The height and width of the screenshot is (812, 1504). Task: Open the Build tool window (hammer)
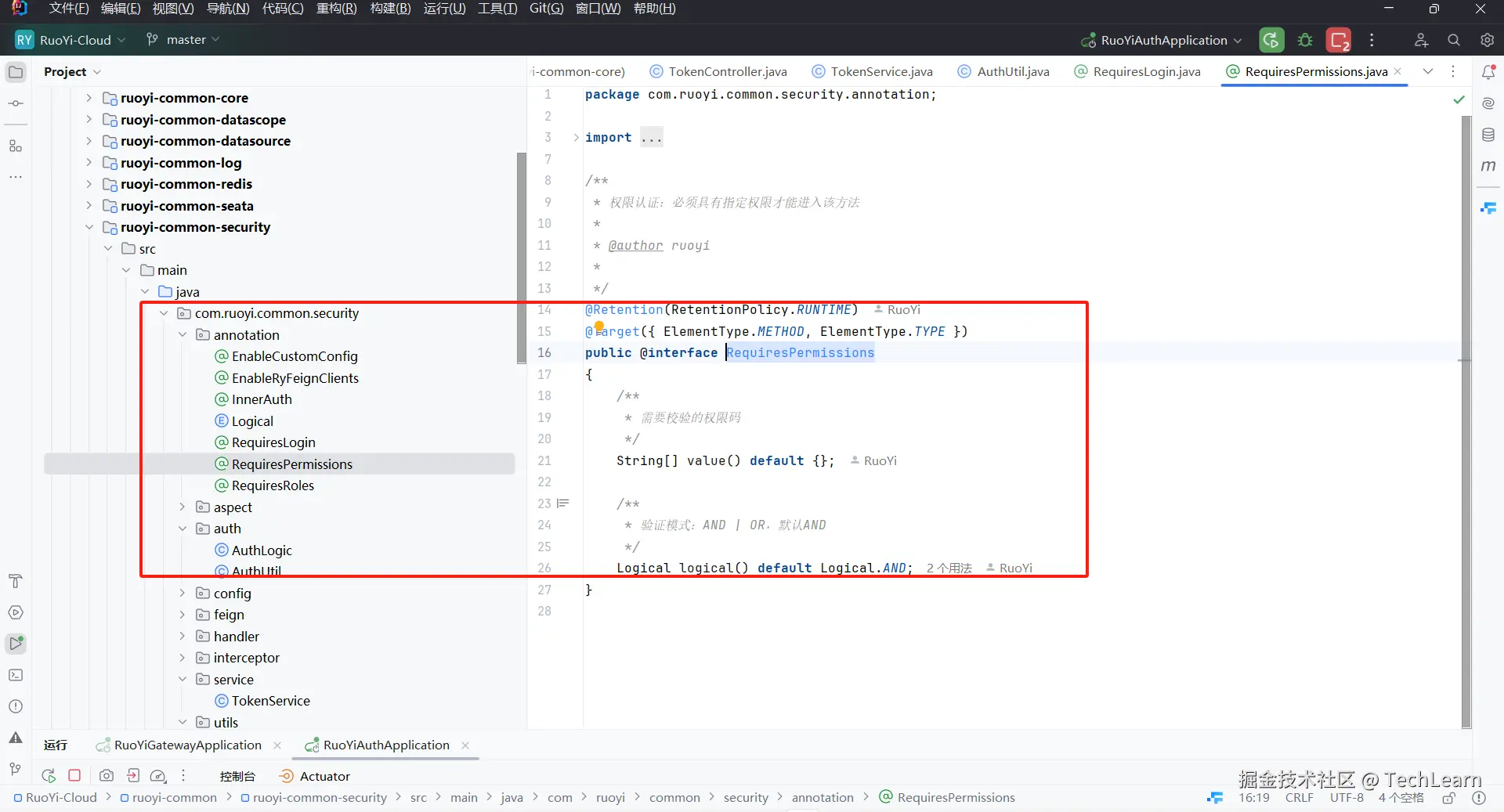(x=16, y=581)
